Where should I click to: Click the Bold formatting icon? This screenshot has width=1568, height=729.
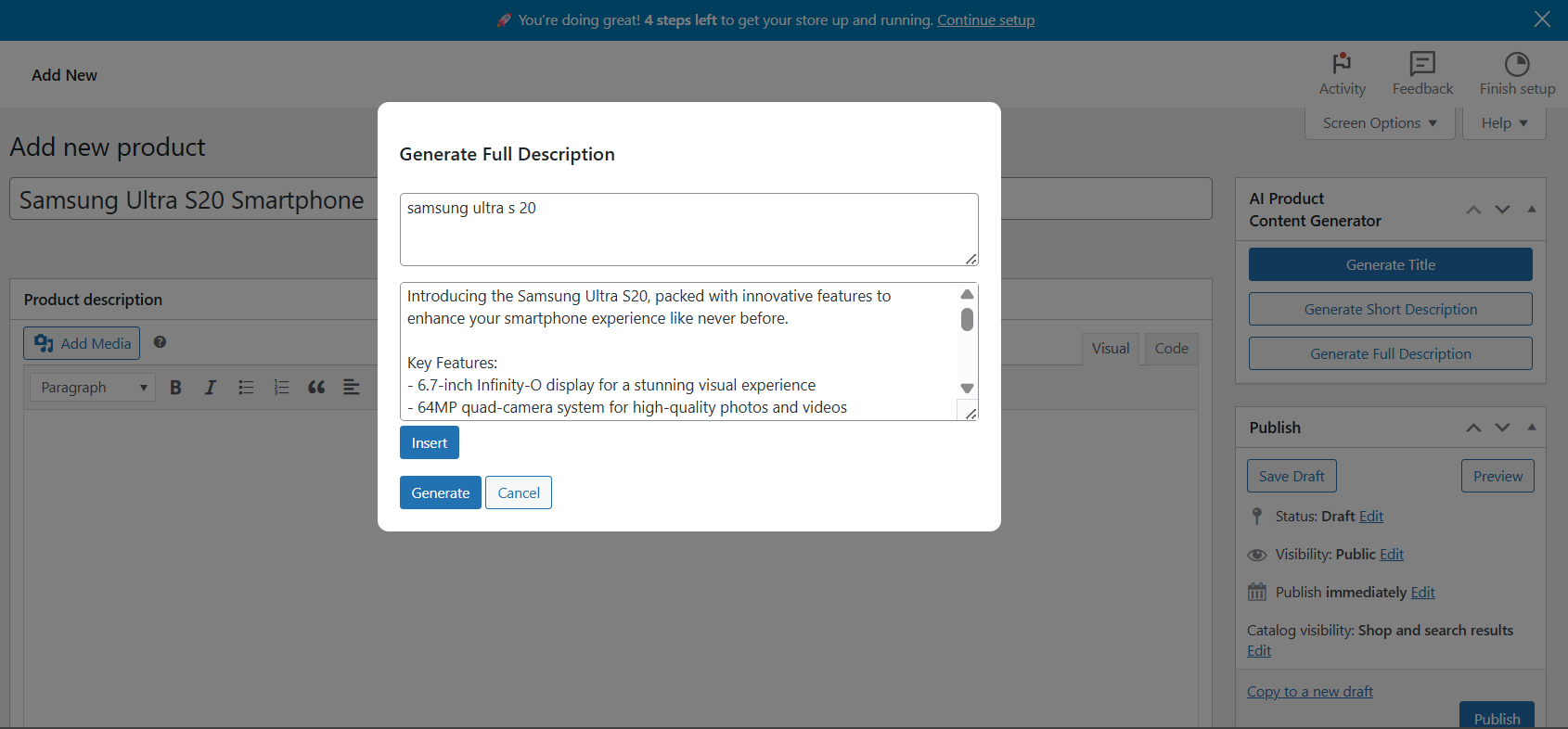175,388
